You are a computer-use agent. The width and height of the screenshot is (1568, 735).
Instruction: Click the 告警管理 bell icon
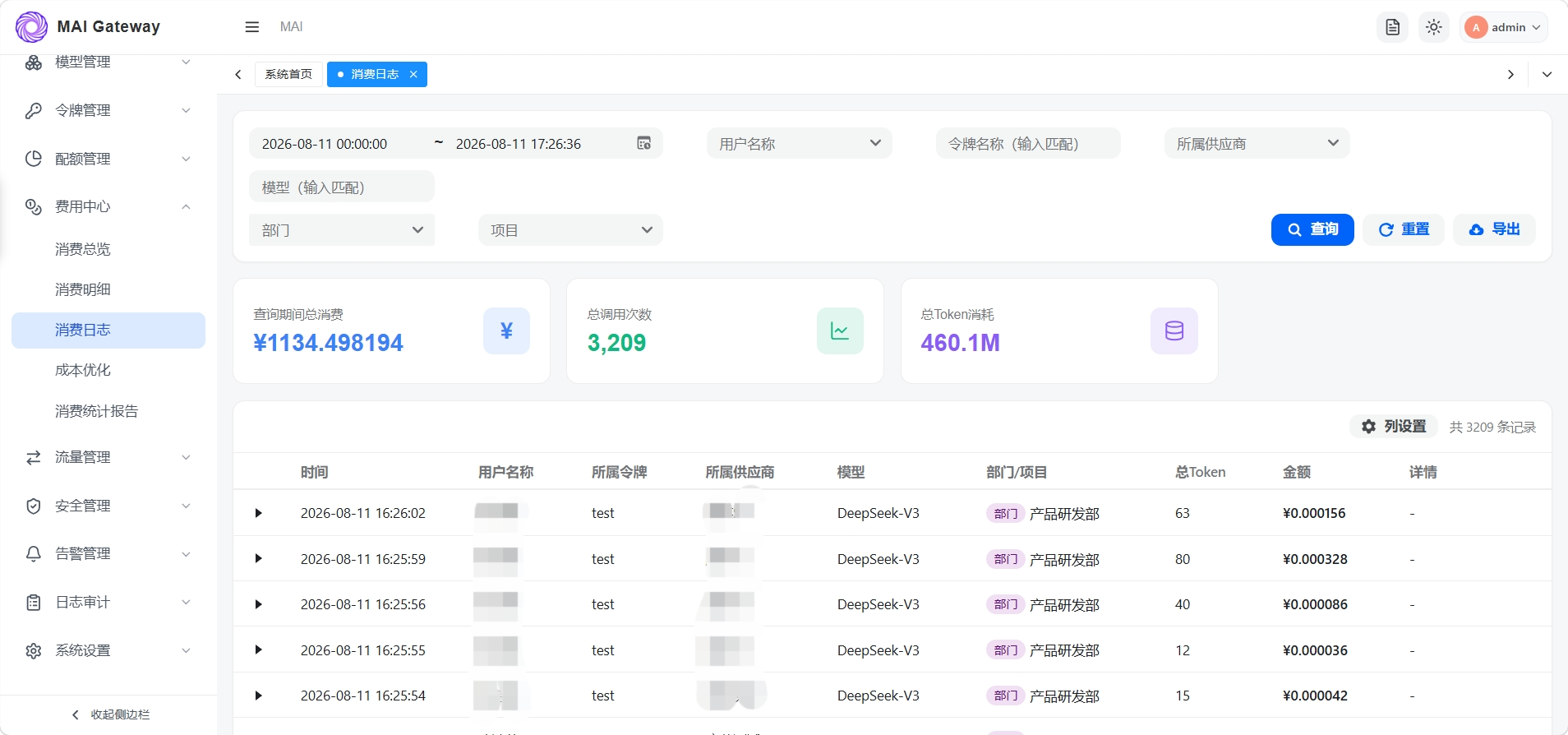(x=34, y=553)
